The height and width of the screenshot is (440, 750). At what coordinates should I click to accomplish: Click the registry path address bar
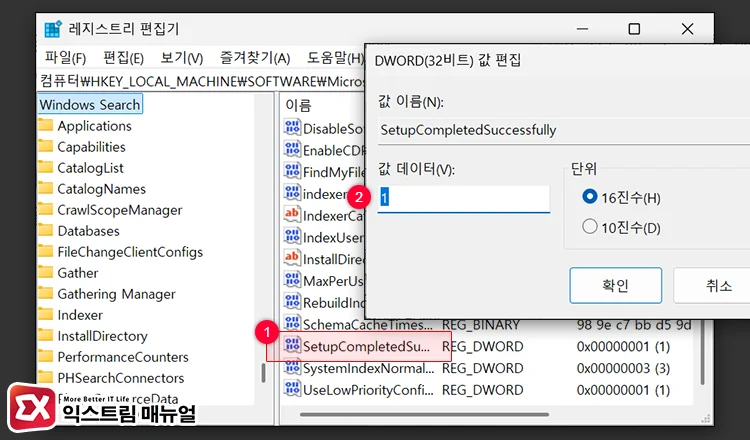[202, 81]
